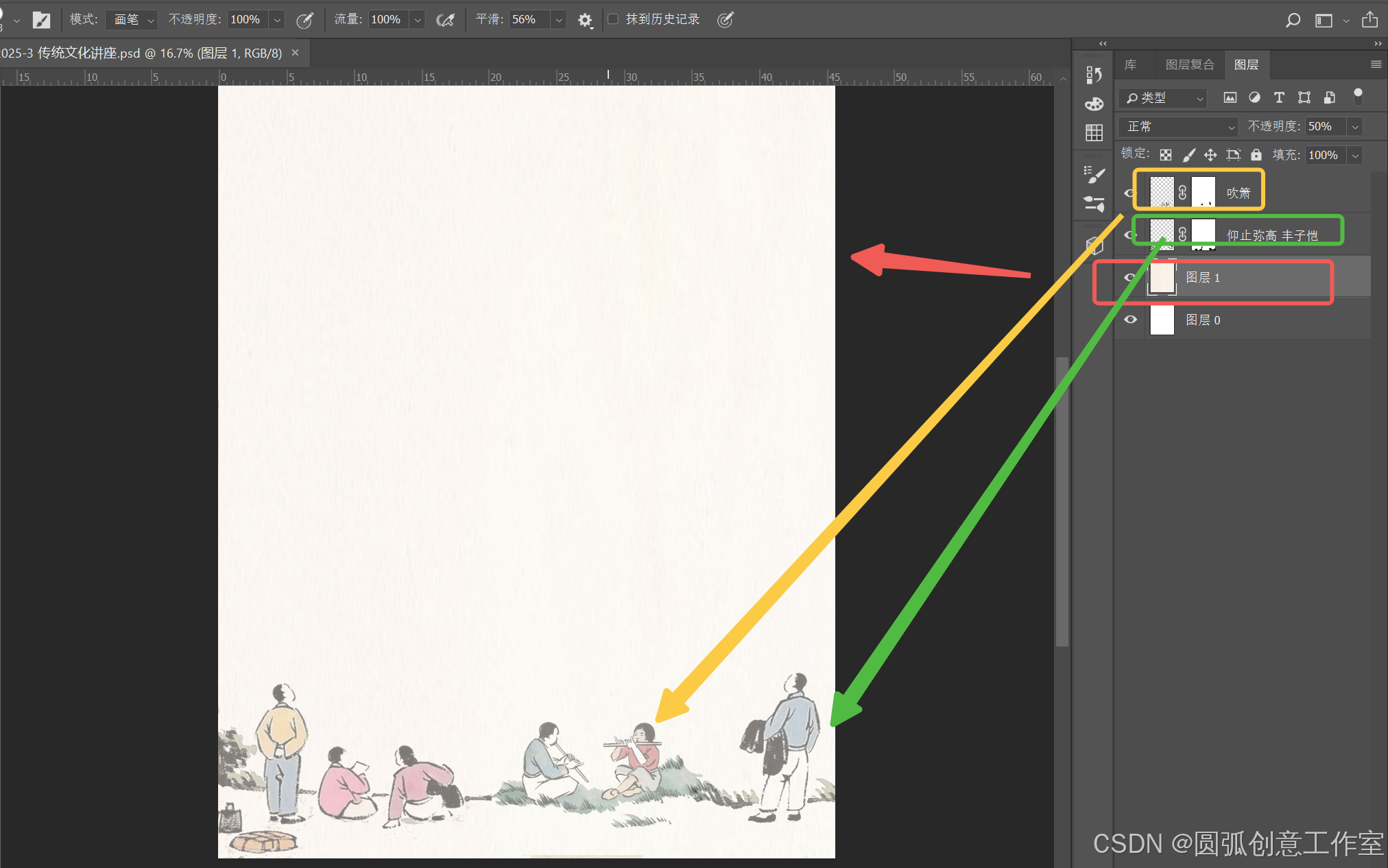1388x868 pixels.
Task: Open the Swatches grid panel icon
Action: 1094,132
